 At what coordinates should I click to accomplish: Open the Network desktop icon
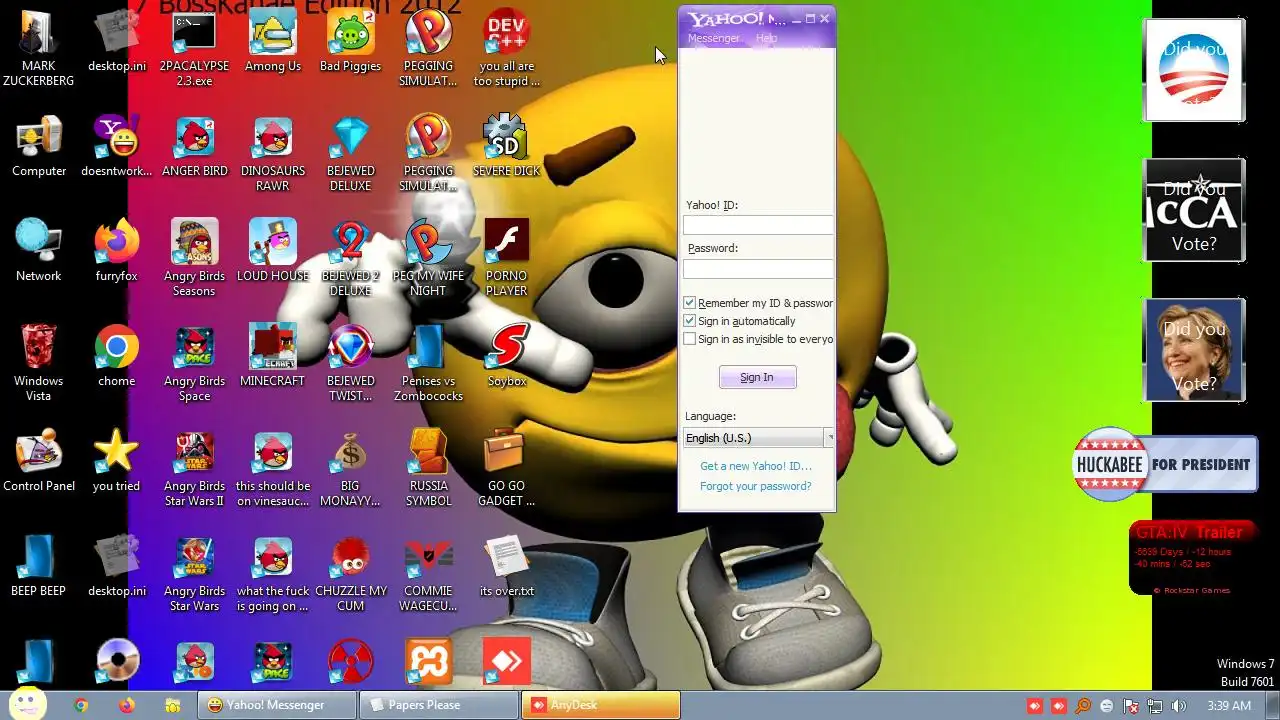click(39, 250)
